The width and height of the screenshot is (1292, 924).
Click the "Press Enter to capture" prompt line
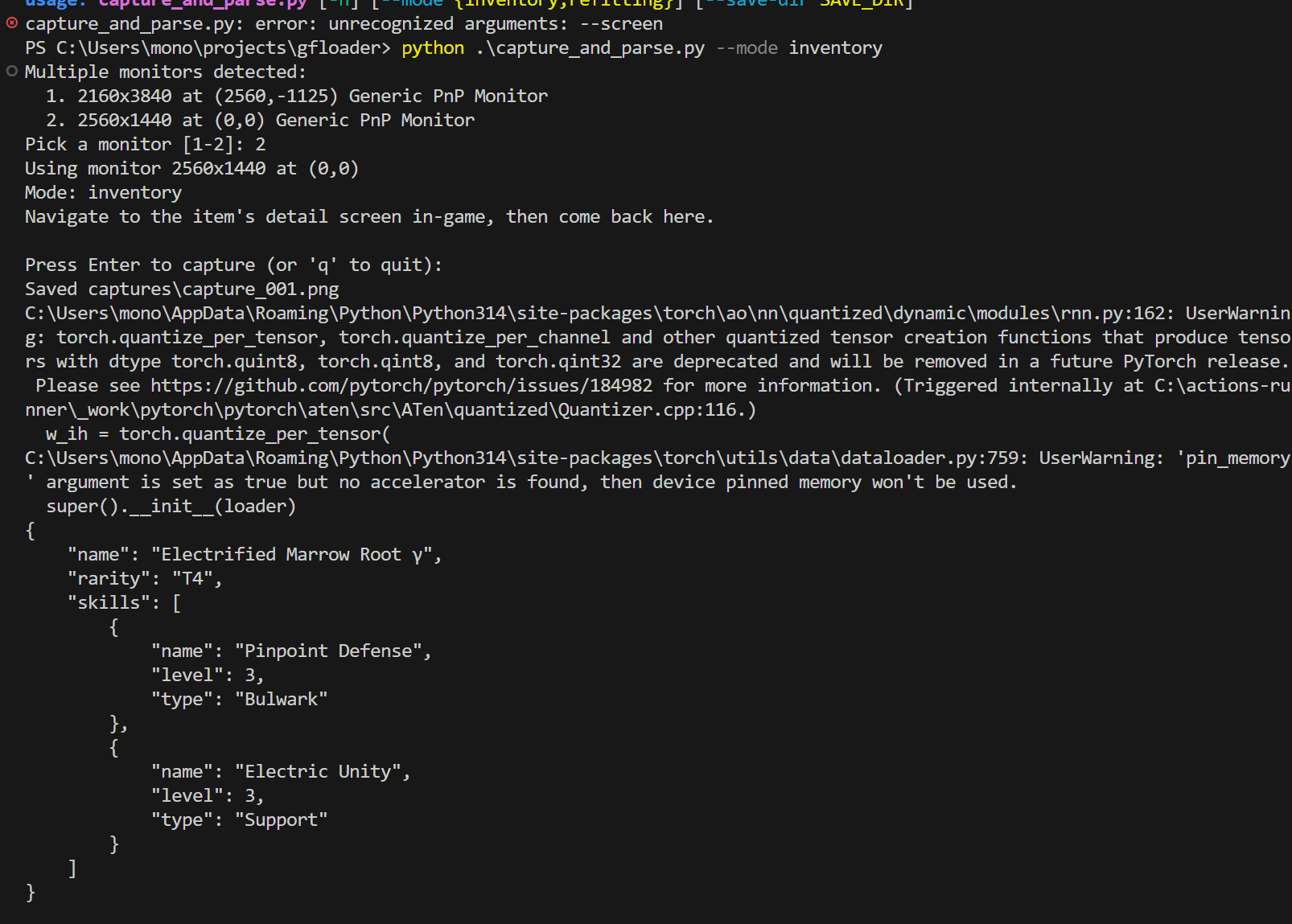[233, 265]
